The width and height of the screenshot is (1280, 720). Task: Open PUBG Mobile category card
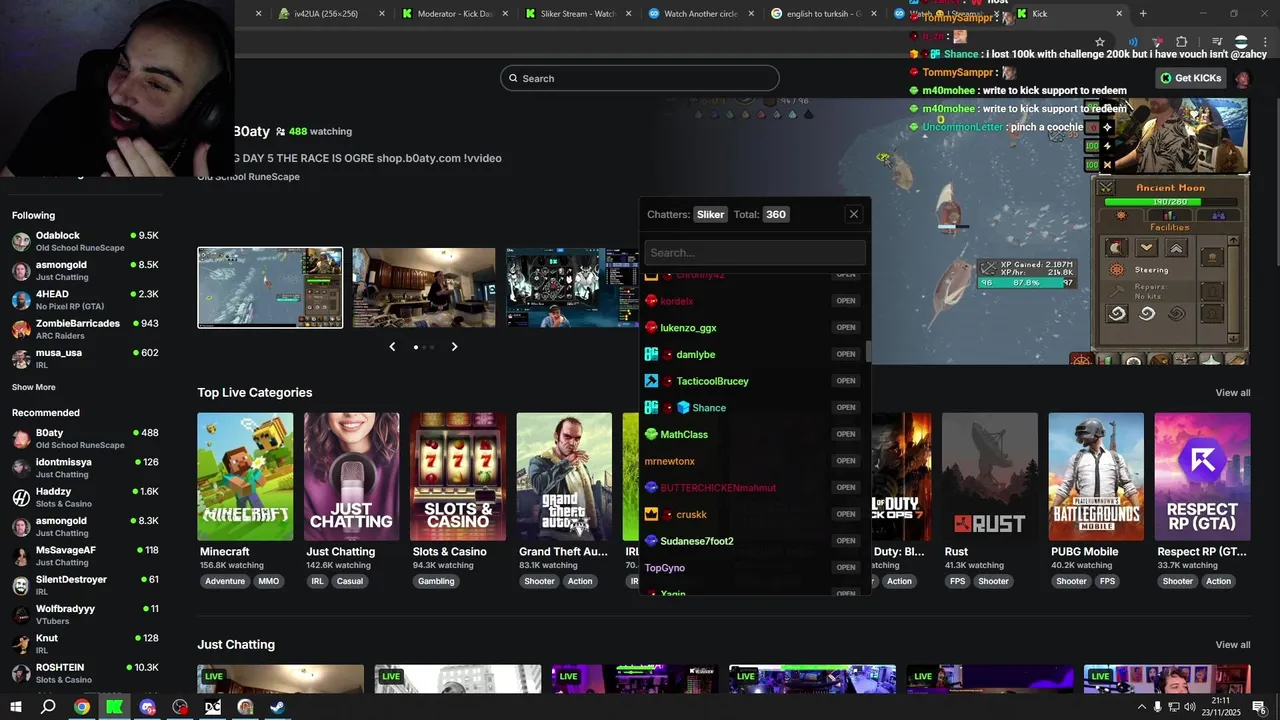click(1096, 477)
